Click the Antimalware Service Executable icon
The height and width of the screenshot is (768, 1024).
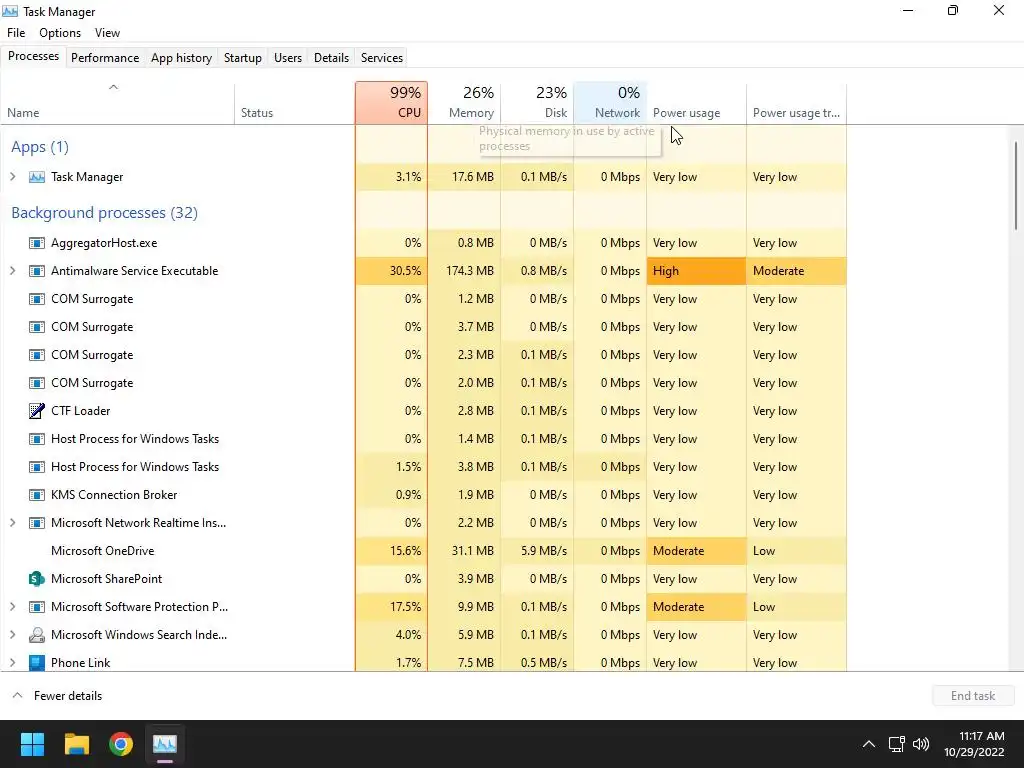click(x=37, y=271)
